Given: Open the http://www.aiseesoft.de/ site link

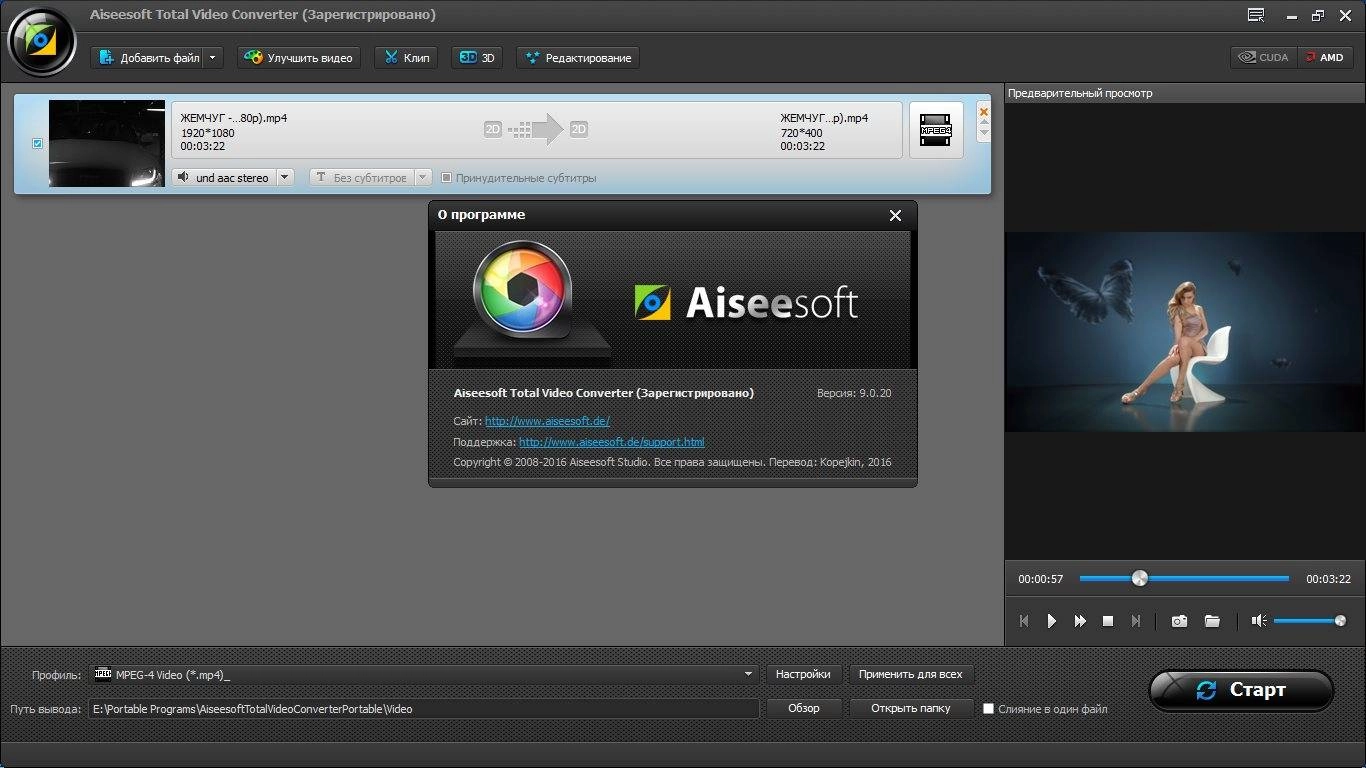Looking at the screenshot, I should (x=547, y=421).
